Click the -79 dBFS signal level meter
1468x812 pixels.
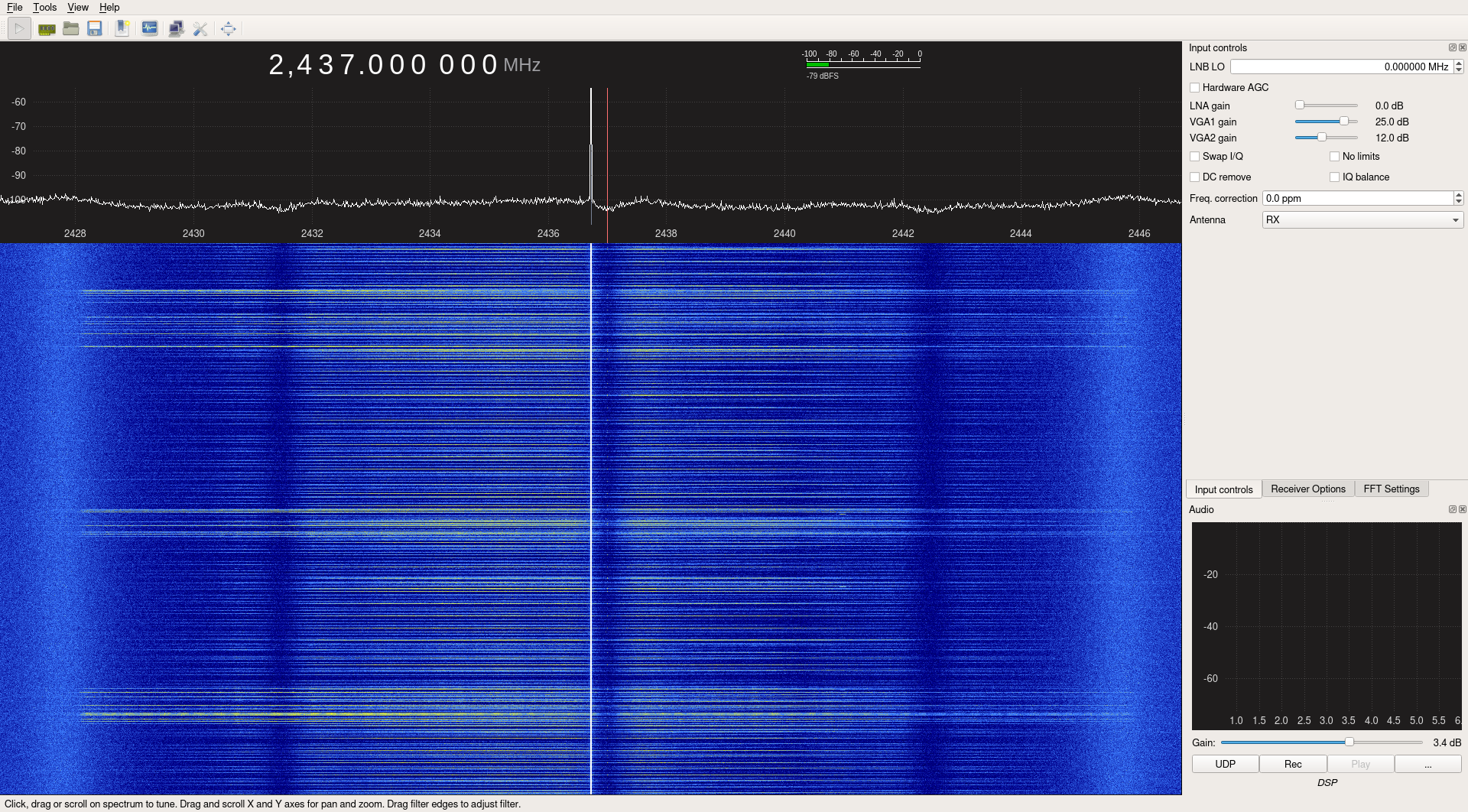[862, 64]
